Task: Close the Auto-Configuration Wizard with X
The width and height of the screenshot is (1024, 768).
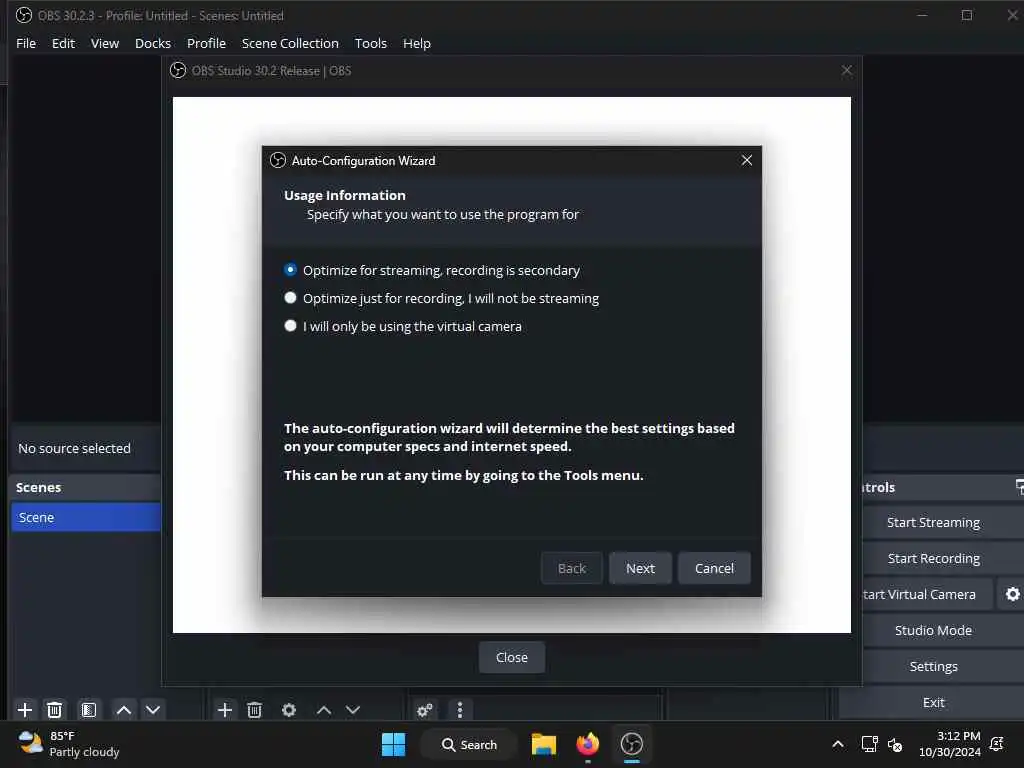Action: [x=746, y=160]
